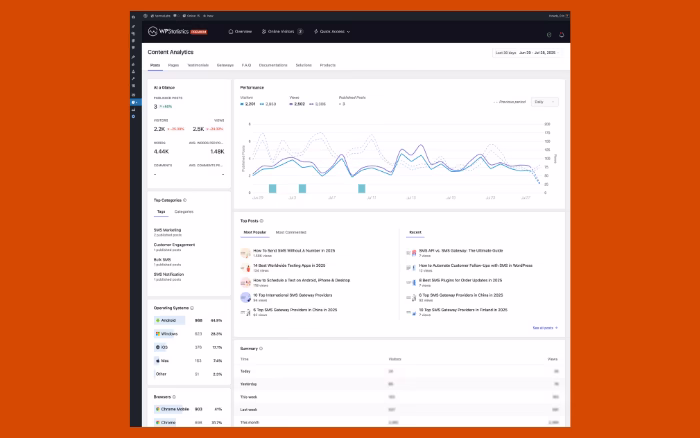Click the bell notifications icon in header
The height and width of the screenshot is (438, 700).
[x=561, y=34]
